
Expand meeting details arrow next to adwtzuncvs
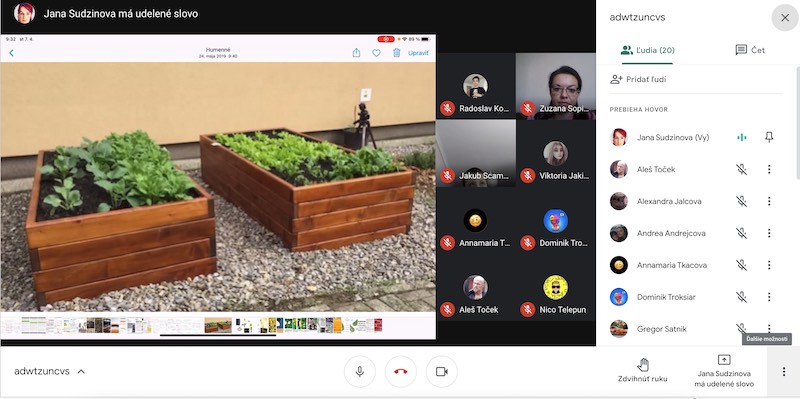pos(81,371)
